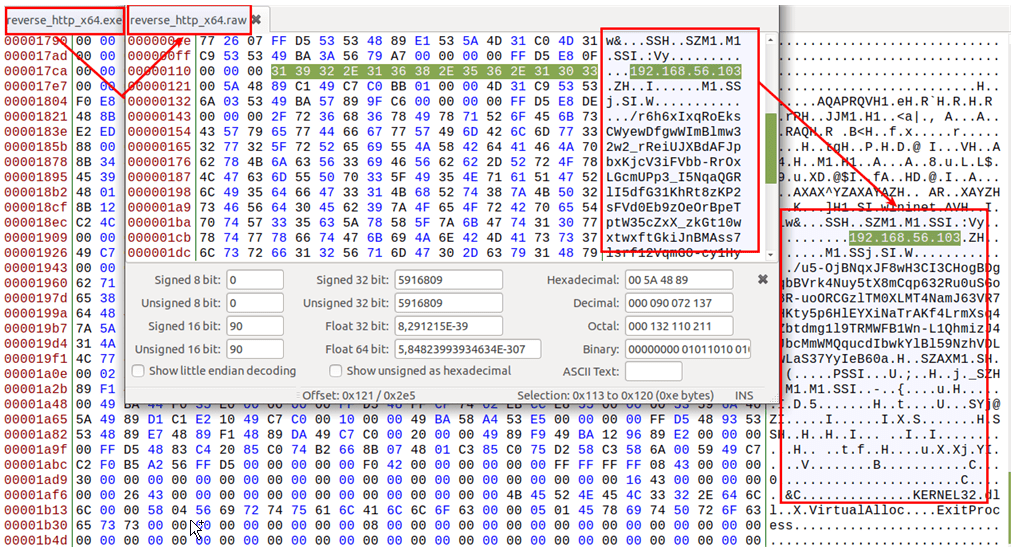The width and height of the screenshot is (1016, 557).
Task: Click offset 00000198 in the raw file view
Action: (159, 192)
